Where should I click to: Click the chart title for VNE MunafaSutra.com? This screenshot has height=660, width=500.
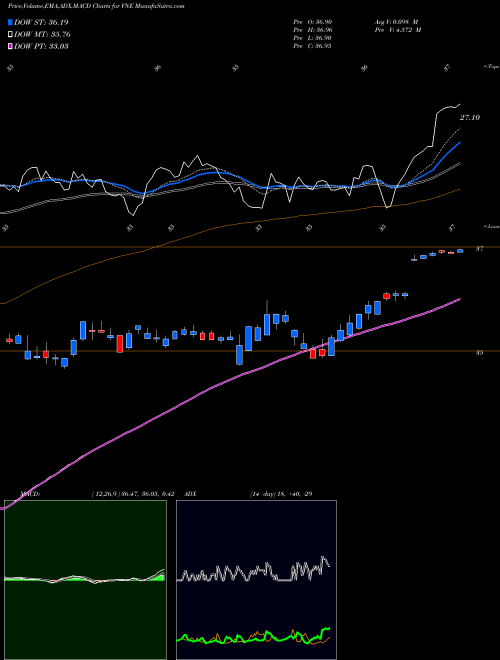coord(96,6)
